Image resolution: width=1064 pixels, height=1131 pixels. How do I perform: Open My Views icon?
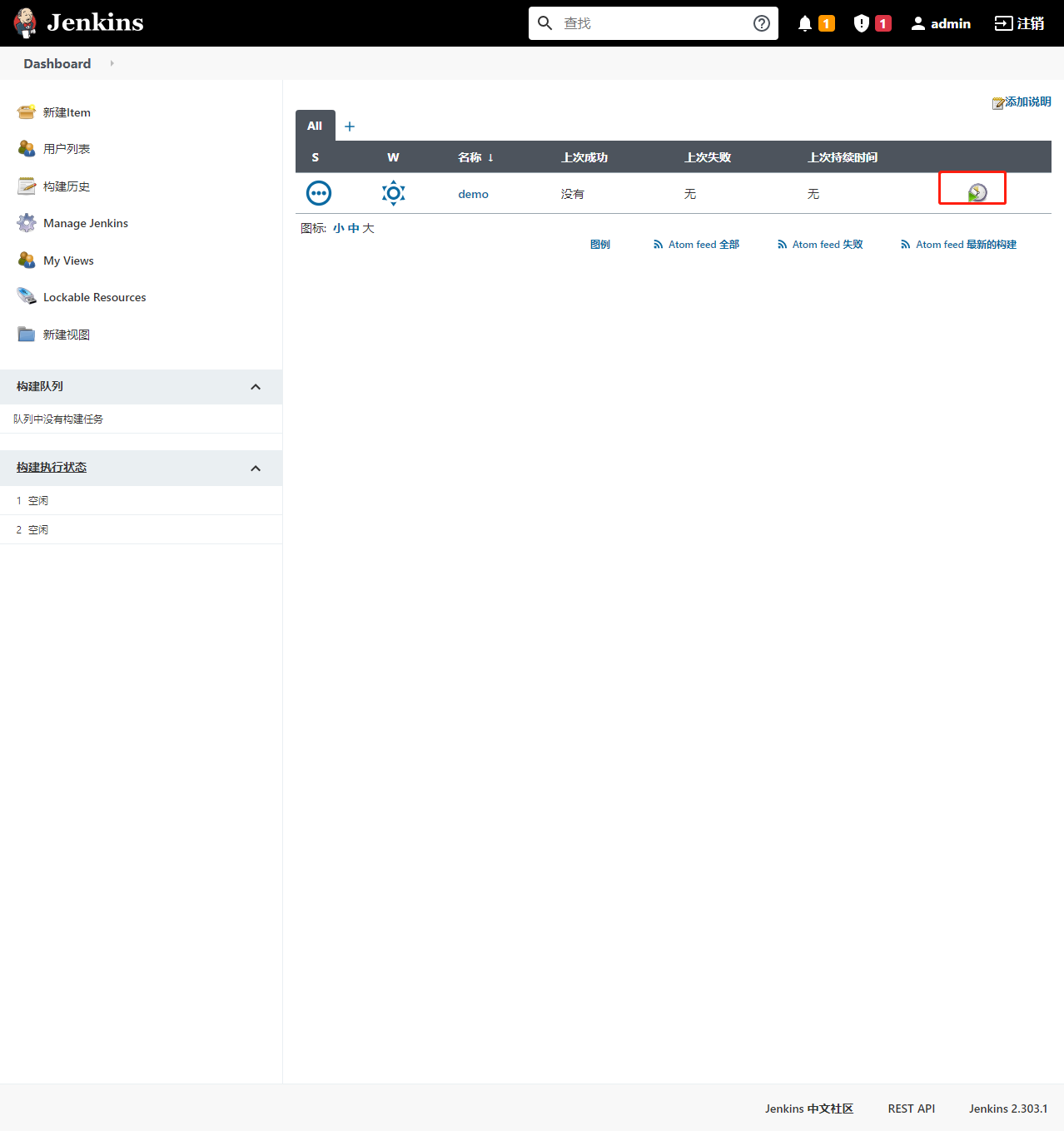[27, 260]
